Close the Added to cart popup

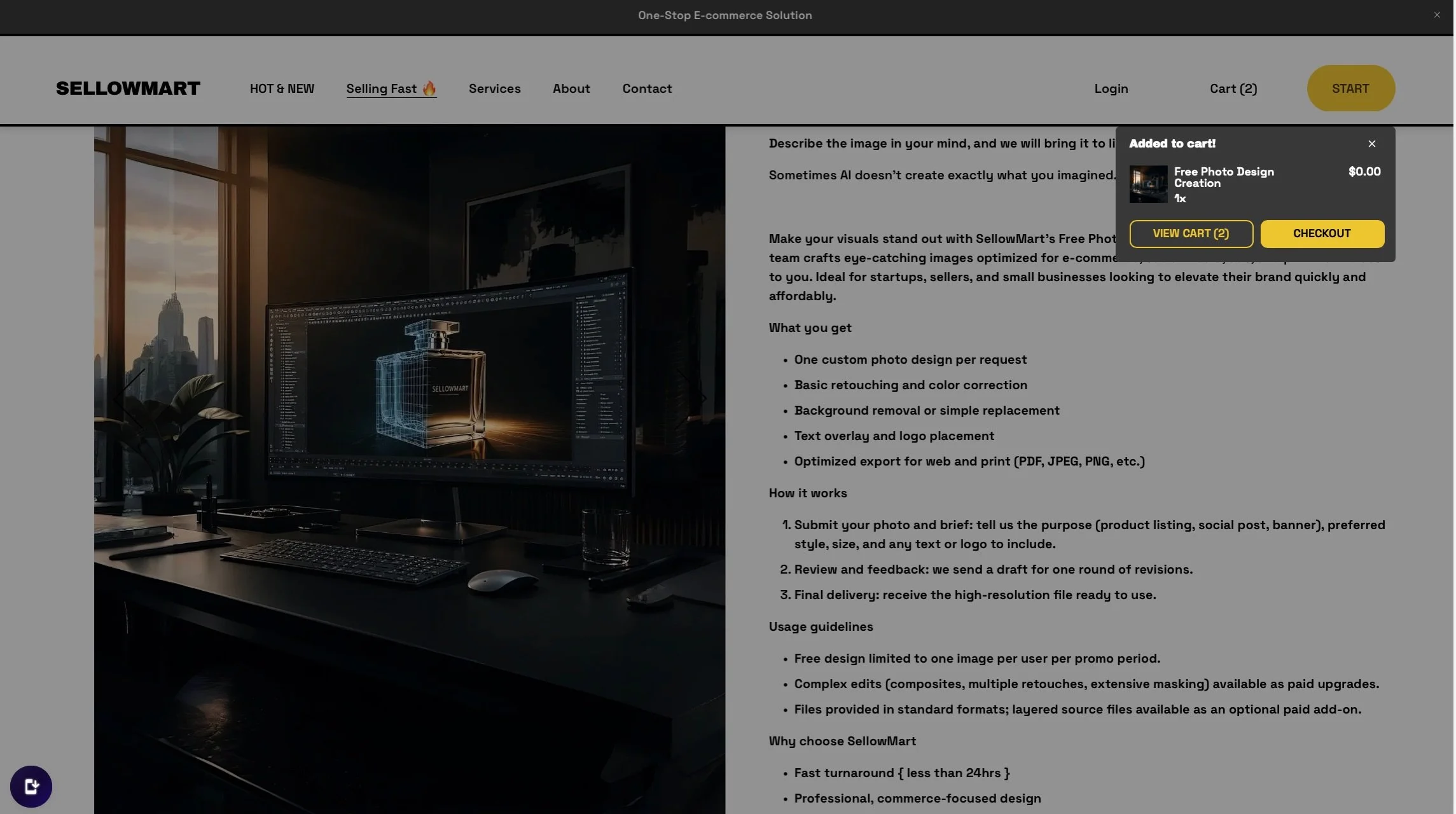click(x=1372, y=144)
